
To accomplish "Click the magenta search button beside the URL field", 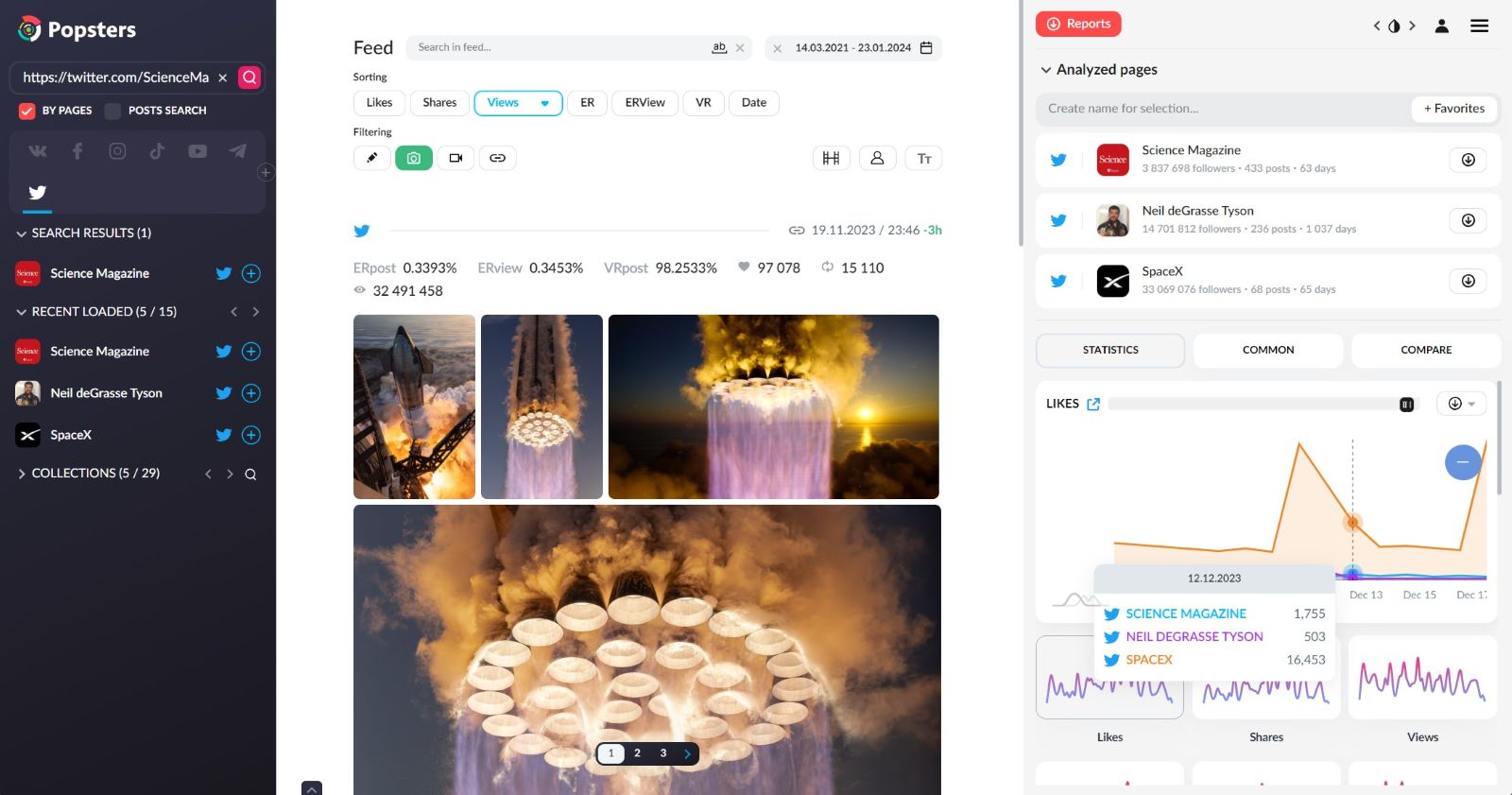I will tap(249, 78).
